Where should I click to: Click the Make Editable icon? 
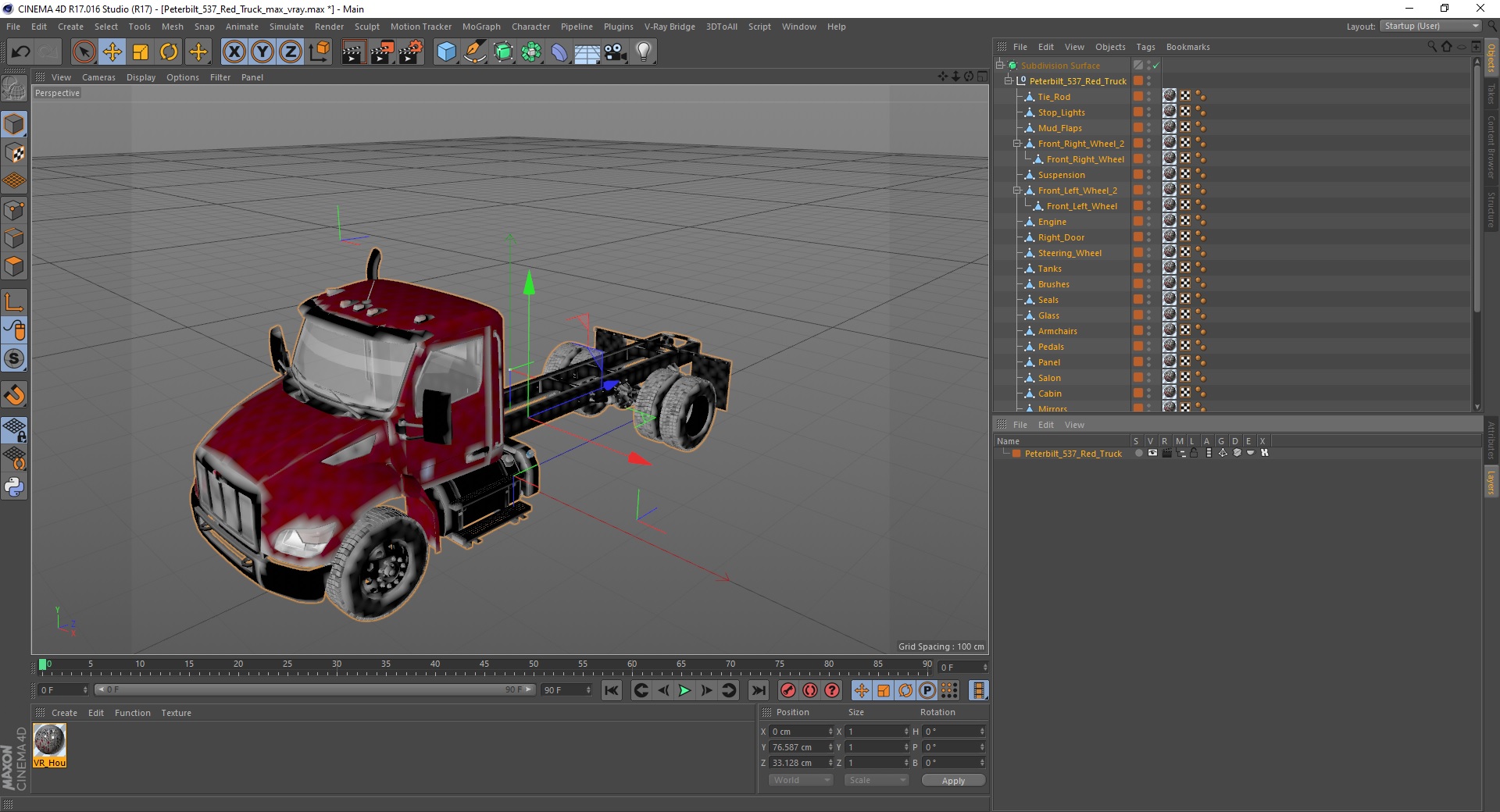[14, 89]
